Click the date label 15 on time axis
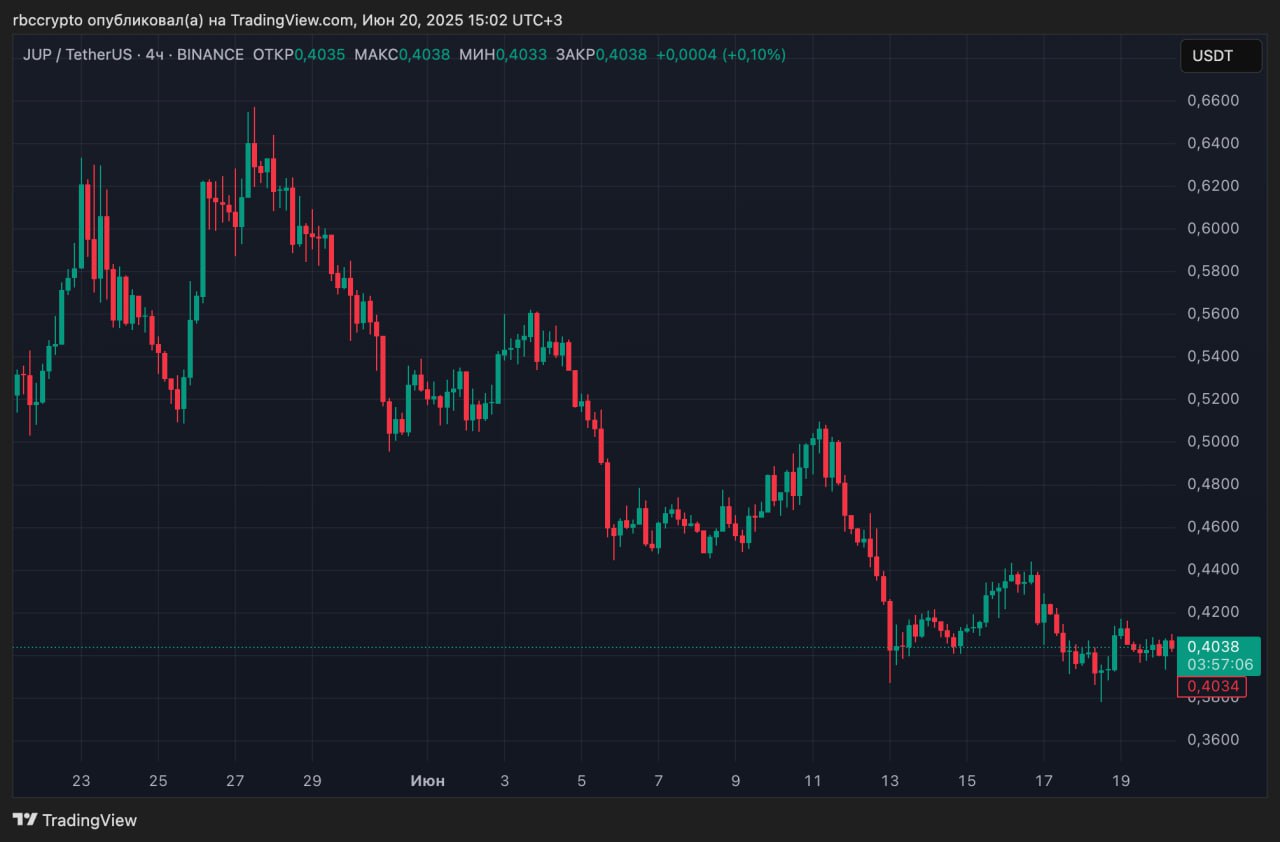This screenshot has width=1280, height=842. [x=966, y=780]
